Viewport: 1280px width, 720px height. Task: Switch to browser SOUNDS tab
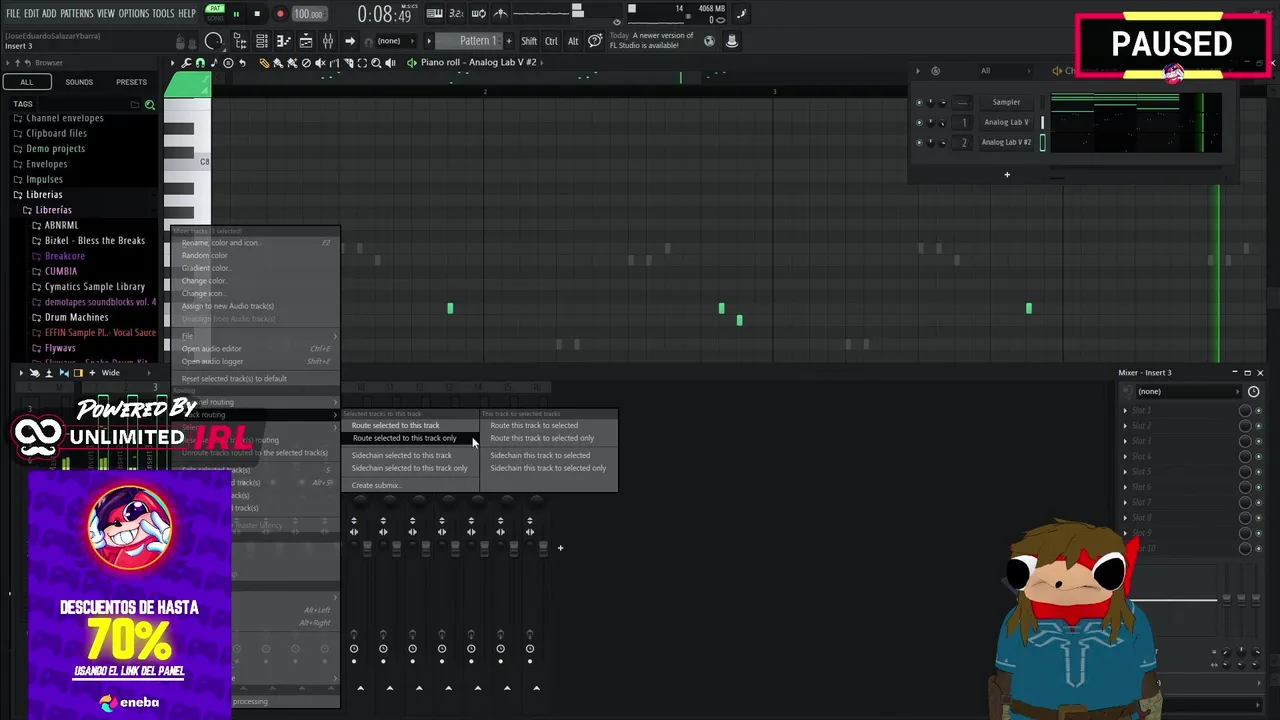point(79,82)
